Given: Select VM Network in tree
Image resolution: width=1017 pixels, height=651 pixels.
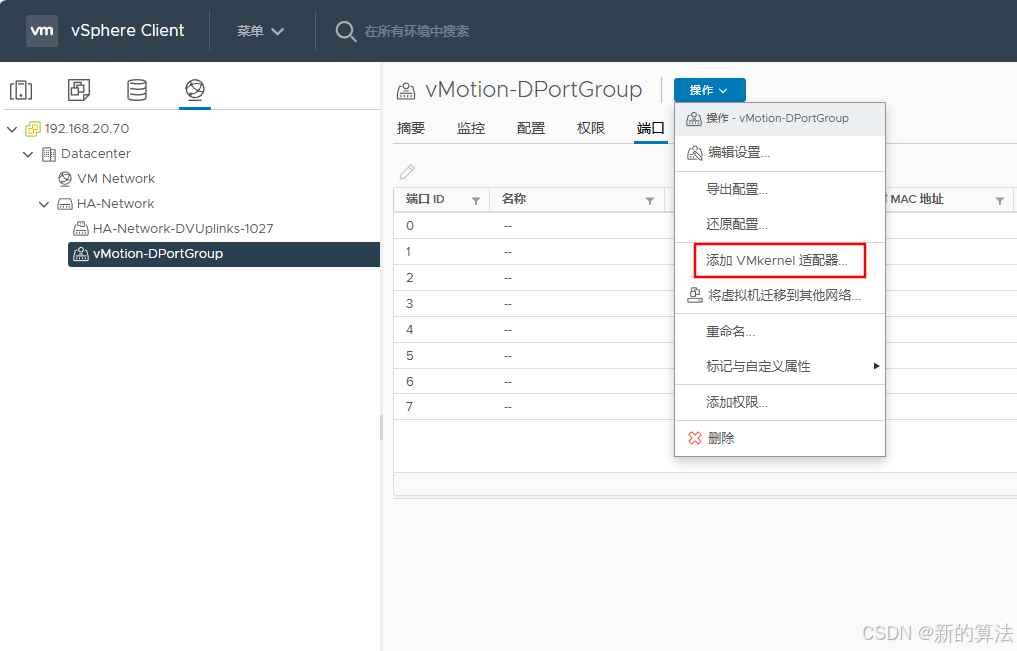Looking at the screenshot, I should [x=115, y=178].
